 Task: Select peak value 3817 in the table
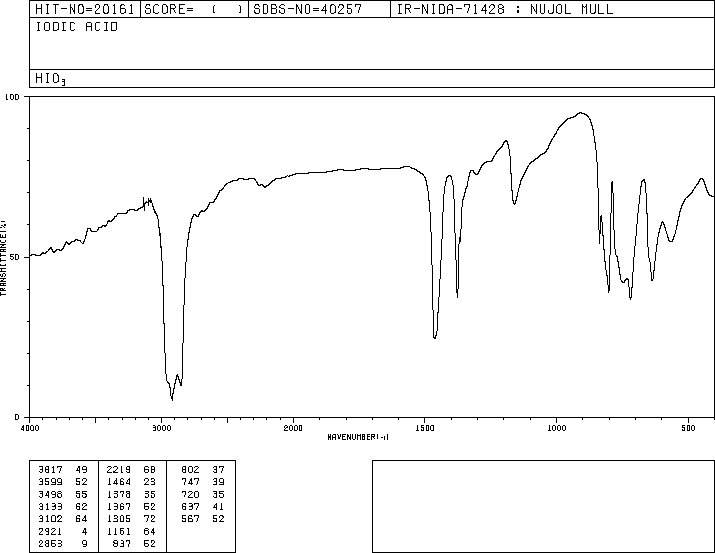point(51,470)
